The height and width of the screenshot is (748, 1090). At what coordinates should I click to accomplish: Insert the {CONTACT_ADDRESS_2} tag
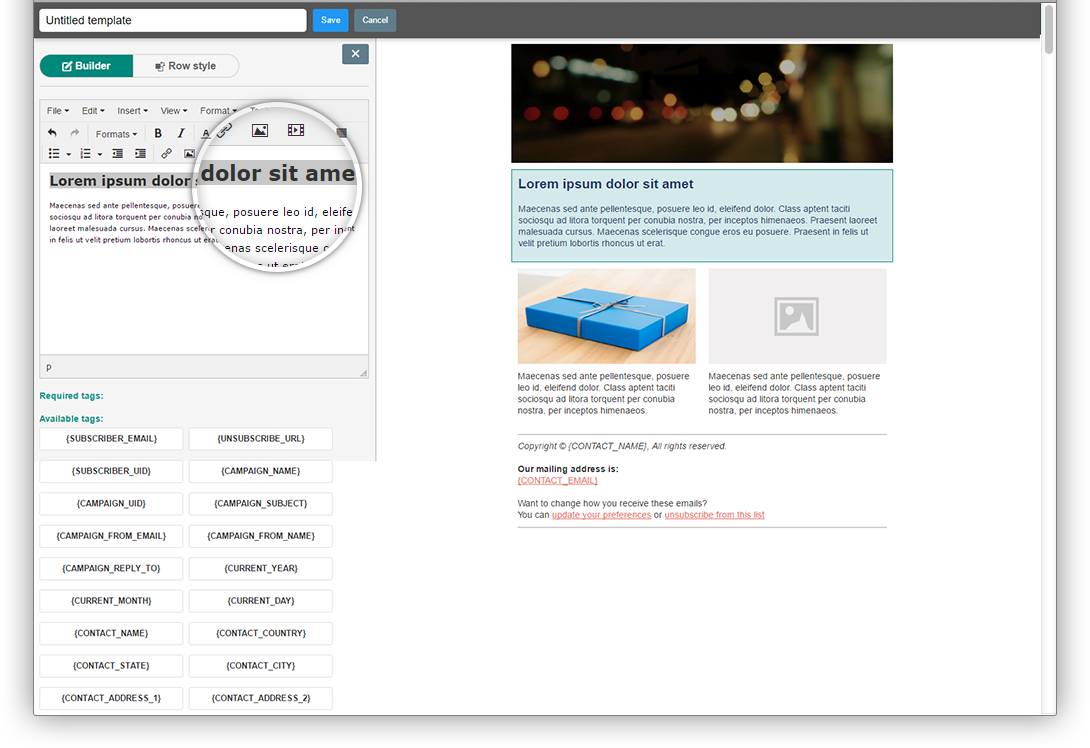(261, 698)
